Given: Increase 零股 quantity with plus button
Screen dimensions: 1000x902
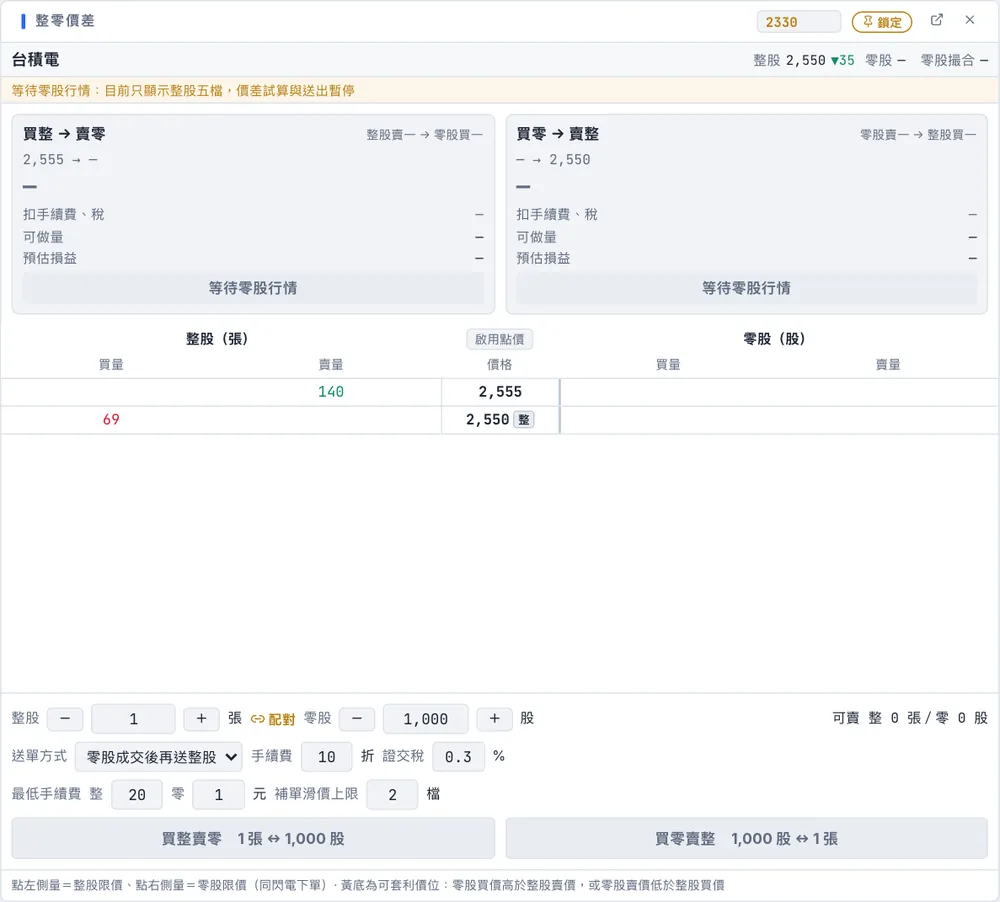Looking at the screenshot, I should 494,718.
